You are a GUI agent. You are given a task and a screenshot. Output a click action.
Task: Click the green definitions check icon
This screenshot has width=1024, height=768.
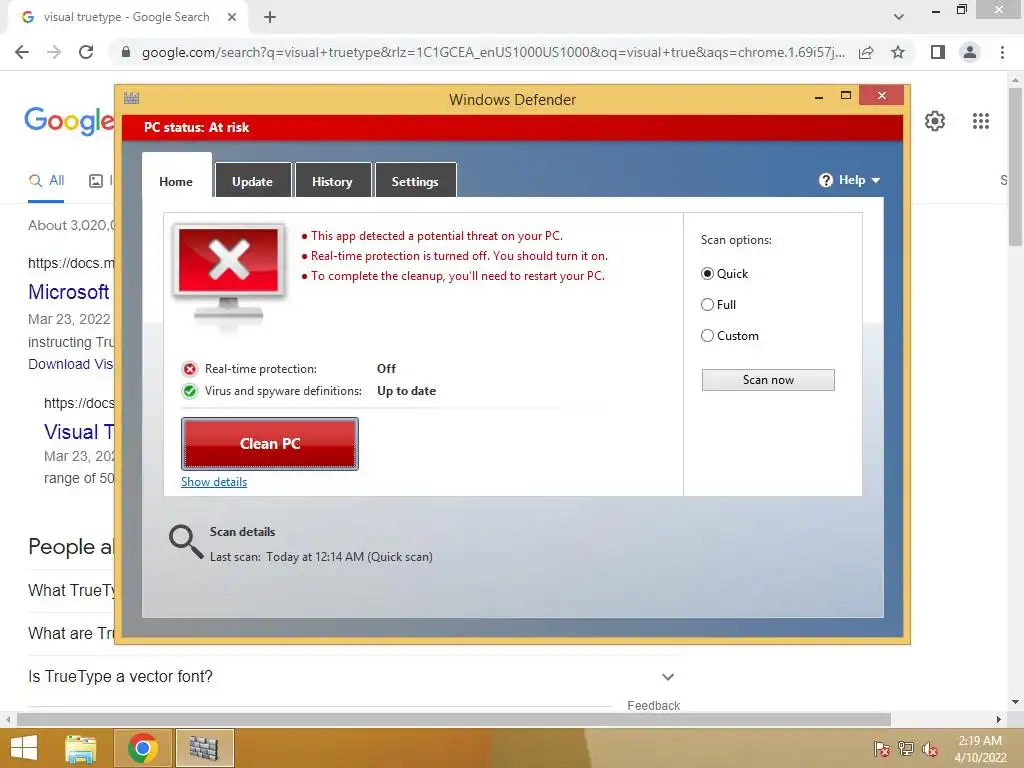[189, 391]
